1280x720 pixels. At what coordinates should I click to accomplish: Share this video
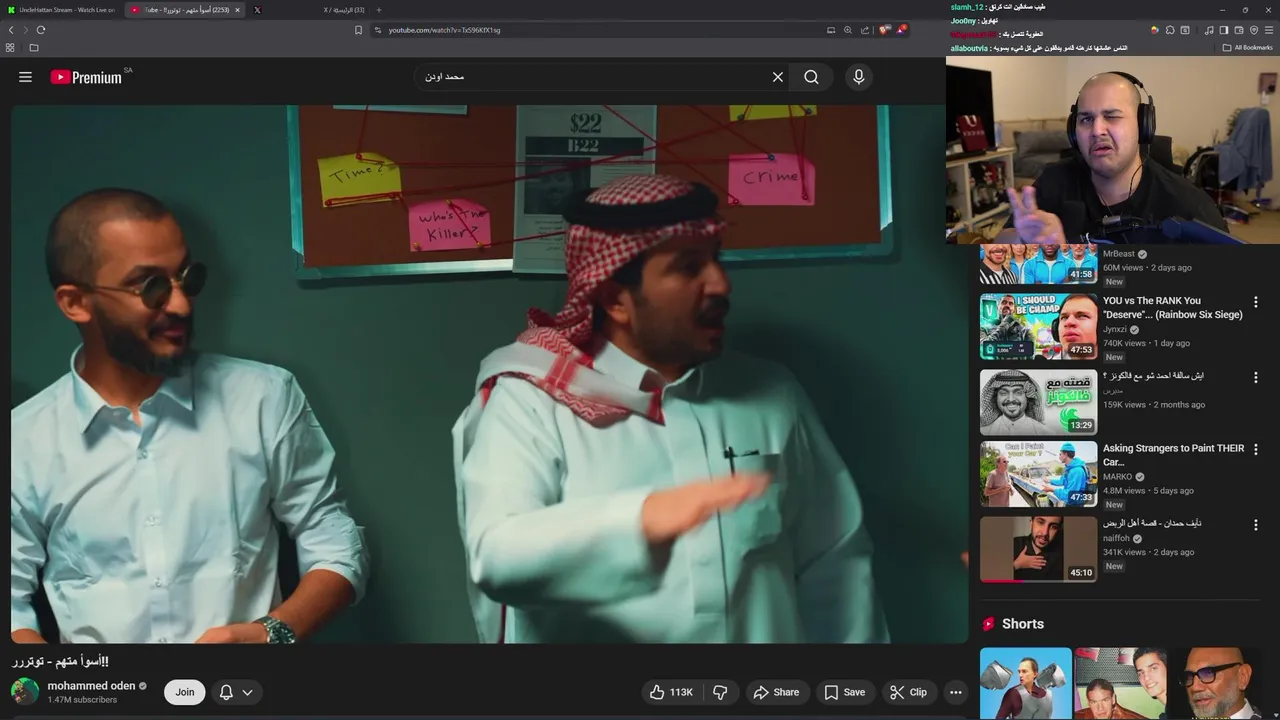776,692
